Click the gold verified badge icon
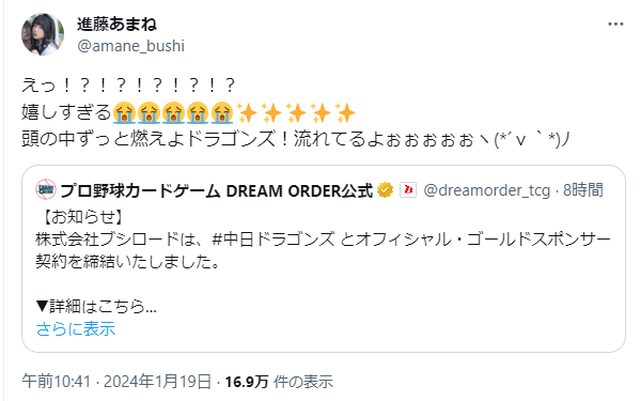Image resolution: width=640 pixels, height=401 pixels. coord(385,190)
